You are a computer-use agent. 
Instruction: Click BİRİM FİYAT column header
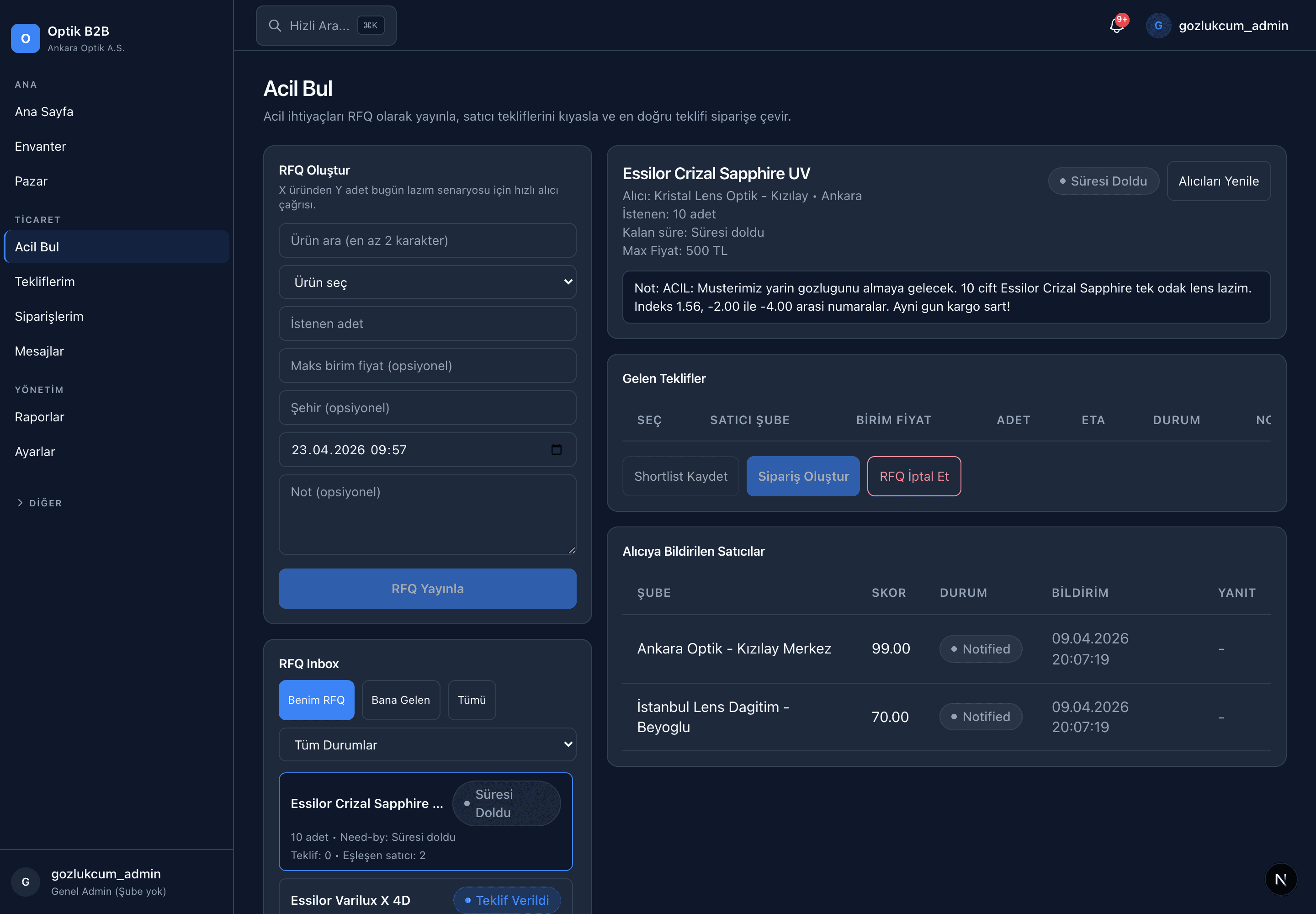pyautogui.click(x=893, y=420)
